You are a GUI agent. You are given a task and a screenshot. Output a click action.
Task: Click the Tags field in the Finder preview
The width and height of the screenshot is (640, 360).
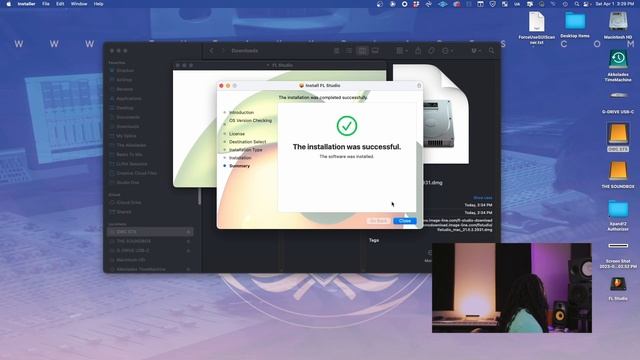click(x=374, y=240)
